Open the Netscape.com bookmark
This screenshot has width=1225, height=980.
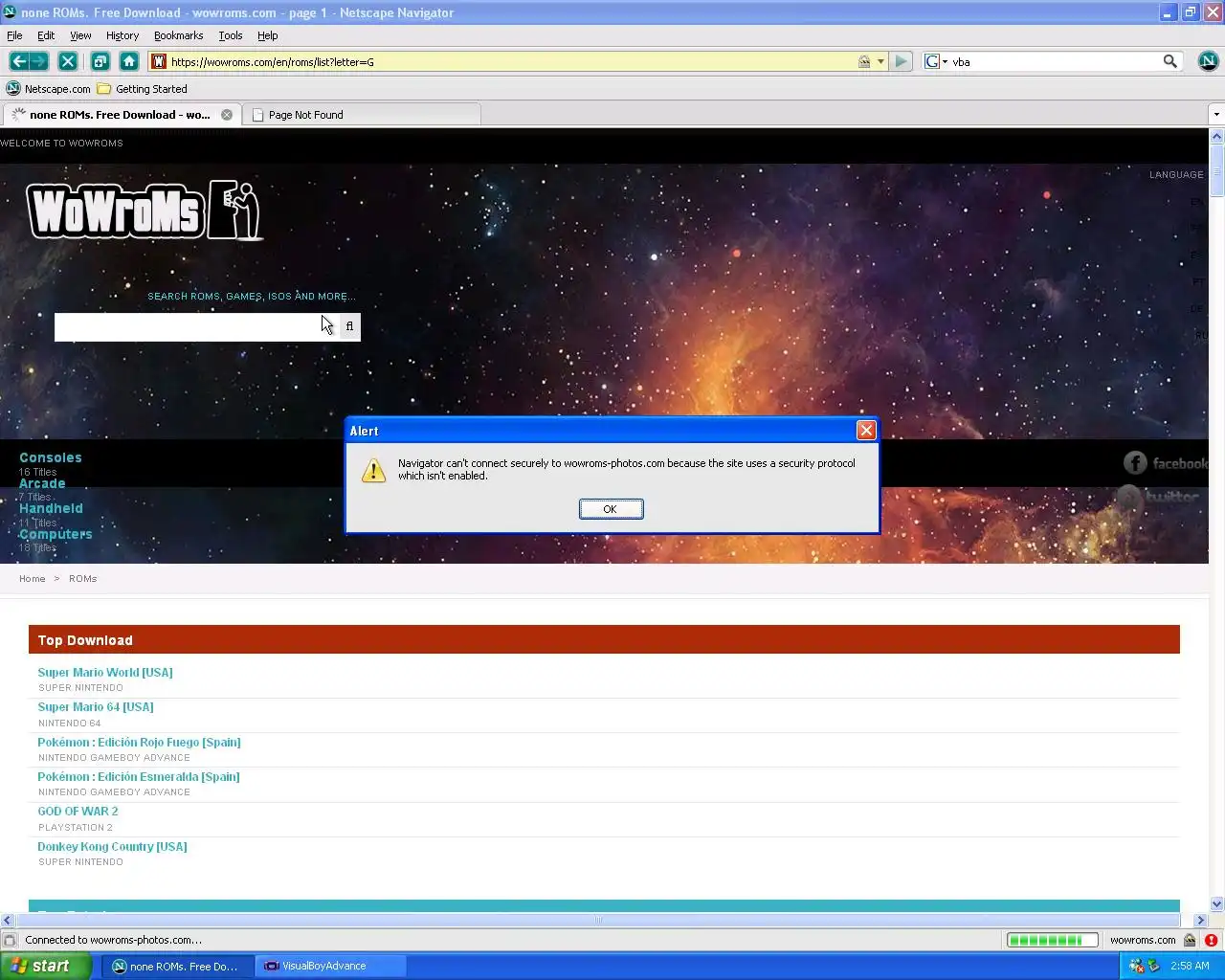click(x=49, y=89)
